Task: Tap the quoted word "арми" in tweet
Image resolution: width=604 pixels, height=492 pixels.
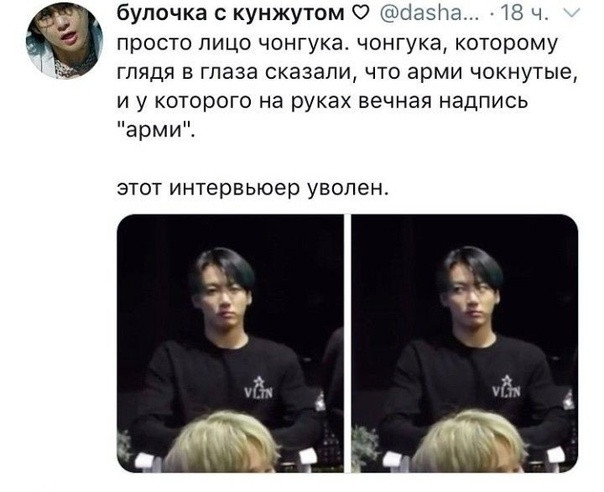Action: (155, 130)
